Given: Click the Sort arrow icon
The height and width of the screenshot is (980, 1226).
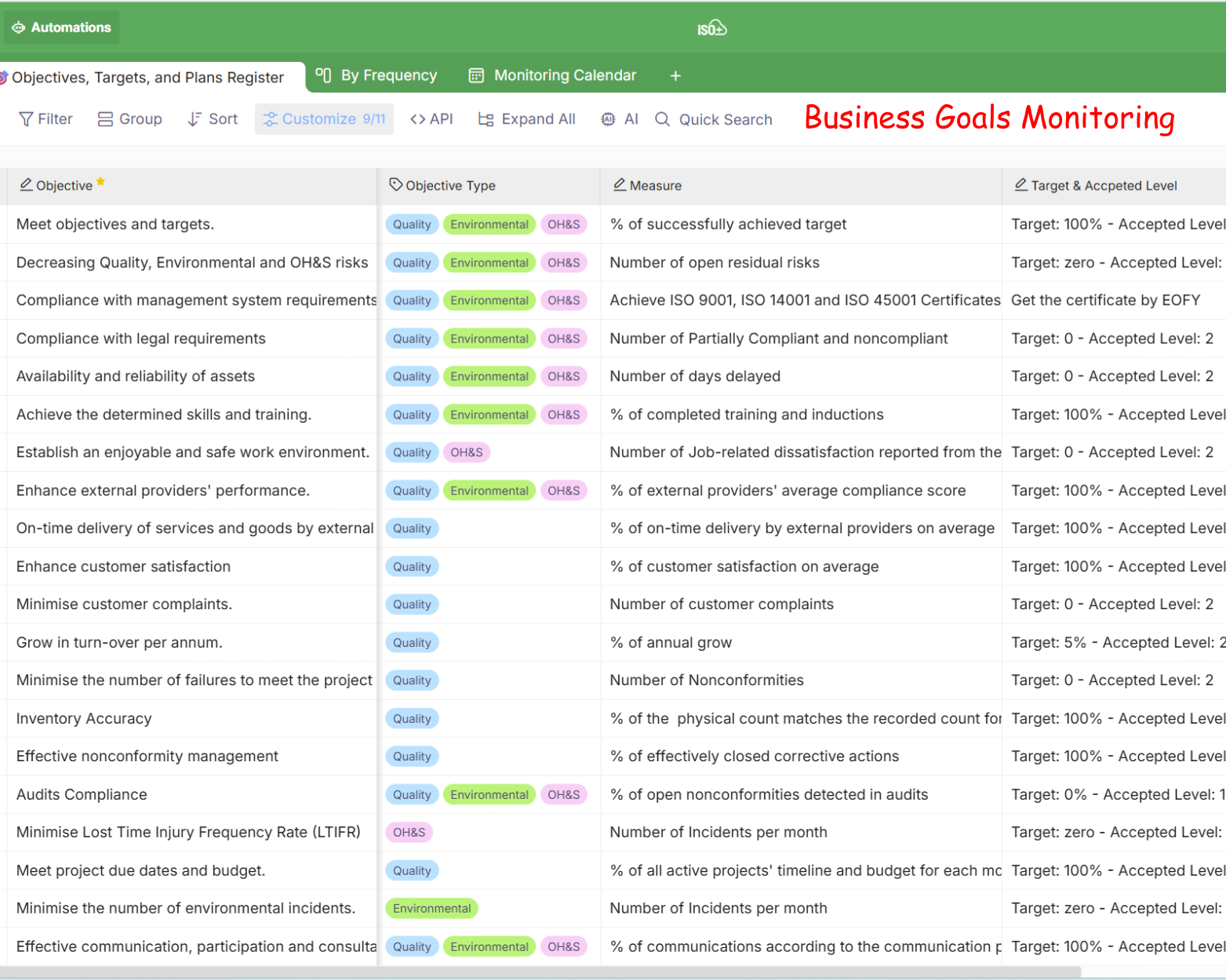Looking at the screenshot, I should pos(195,119).
